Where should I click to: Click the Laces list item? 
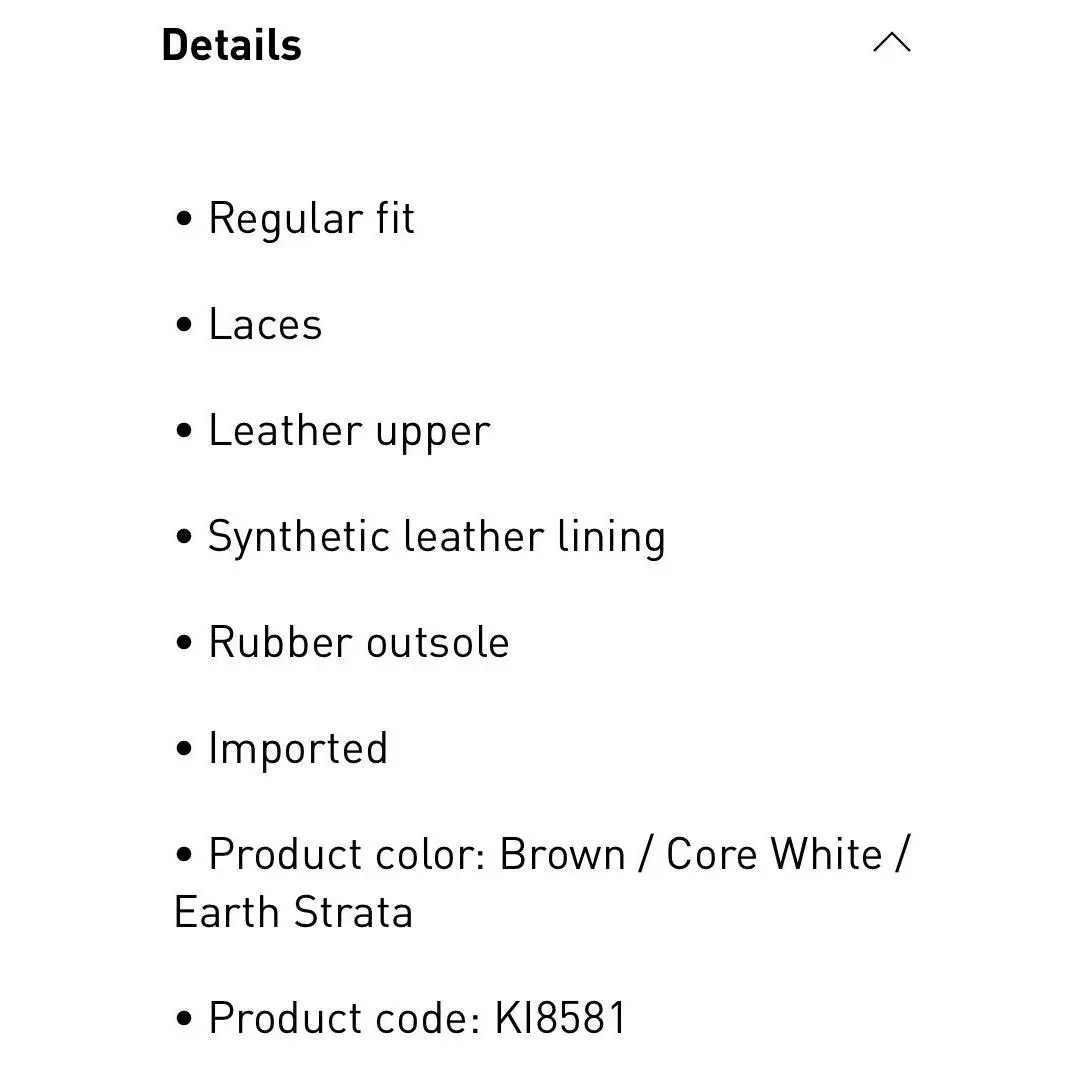[266, 324]
